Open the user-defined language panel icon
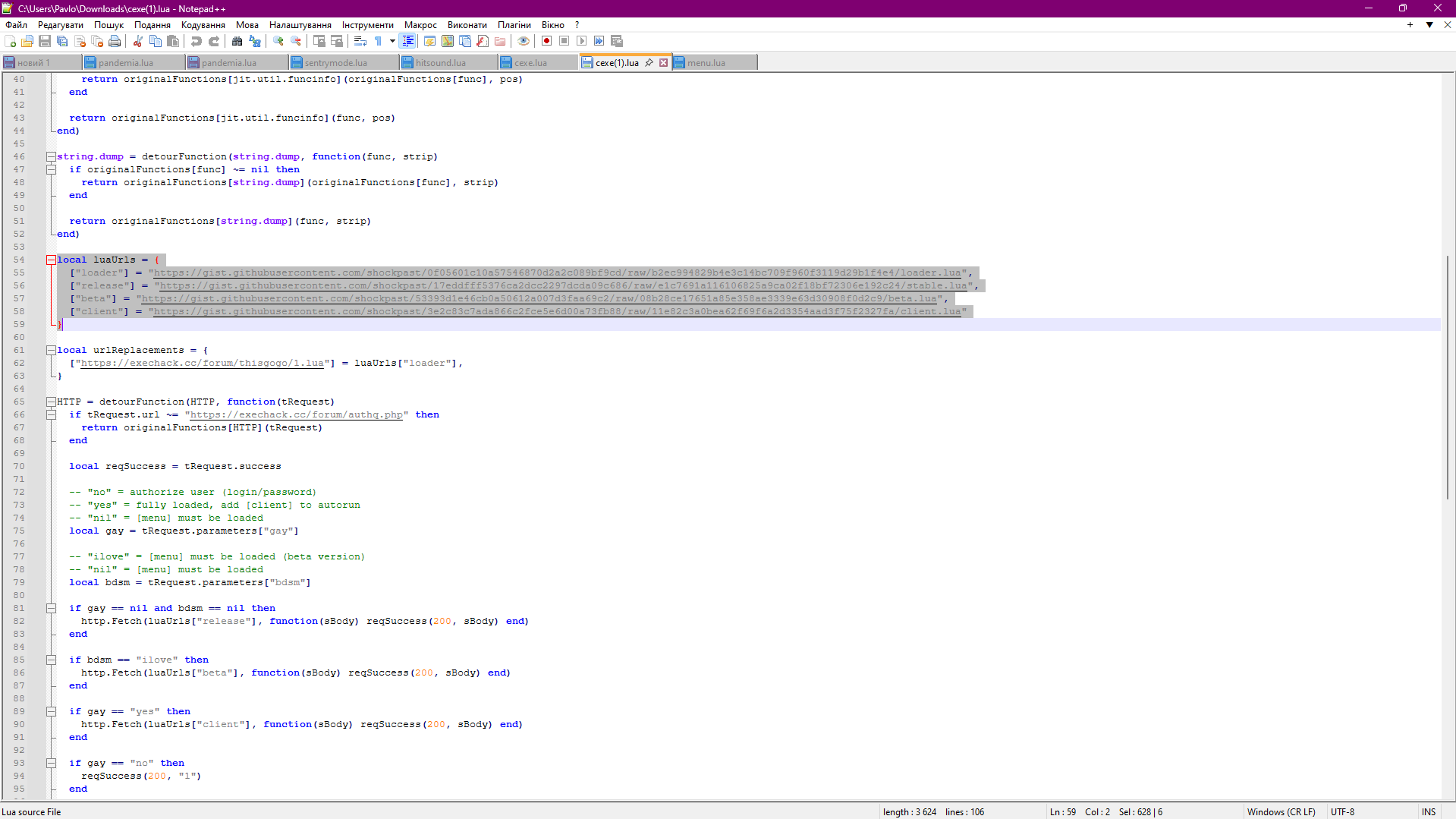The height and width of the screenshot is (819, 1456). [x=430, y=41]
